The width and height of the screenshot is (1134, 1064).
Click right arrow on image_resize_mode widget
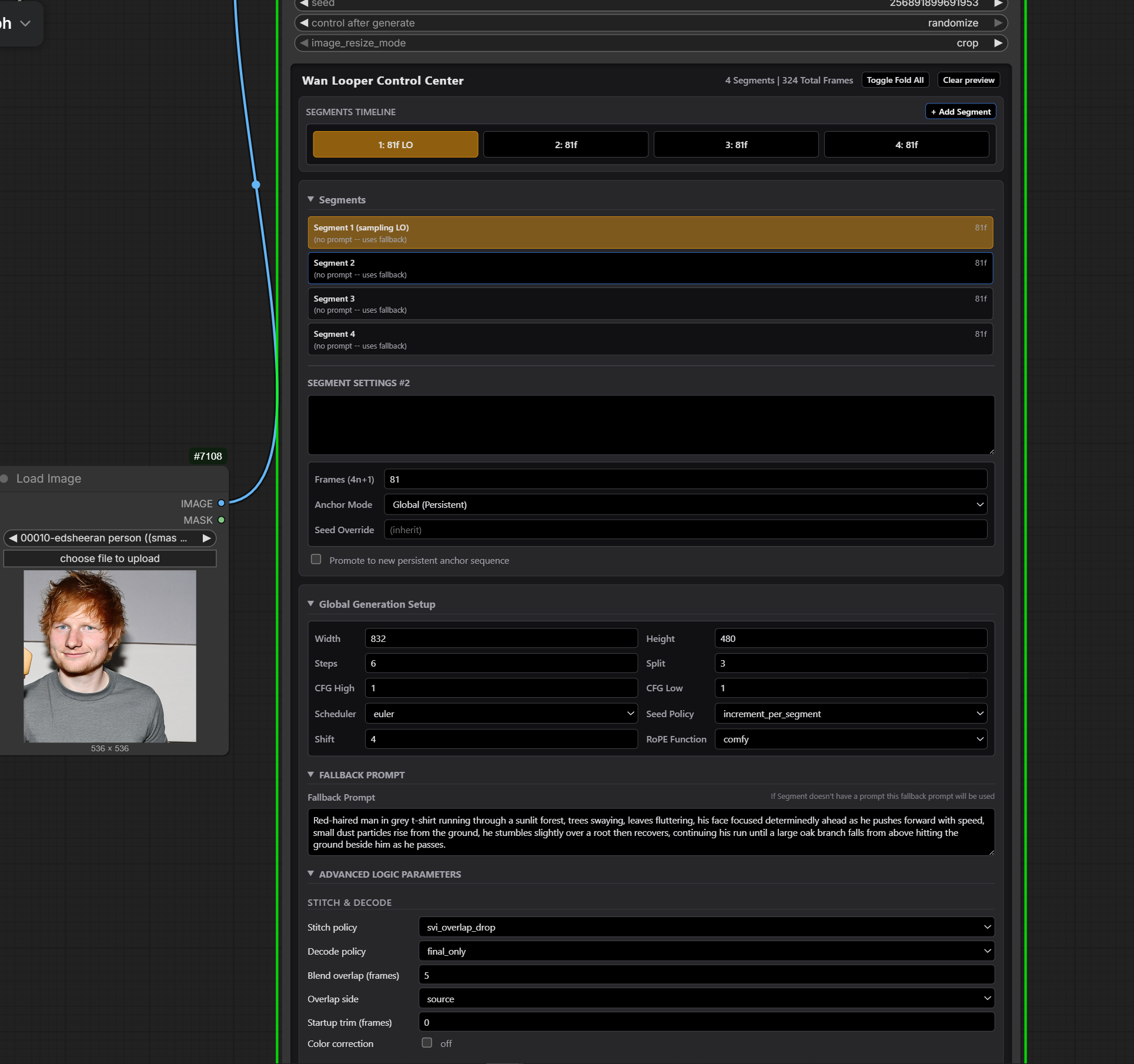click(998, 43)
